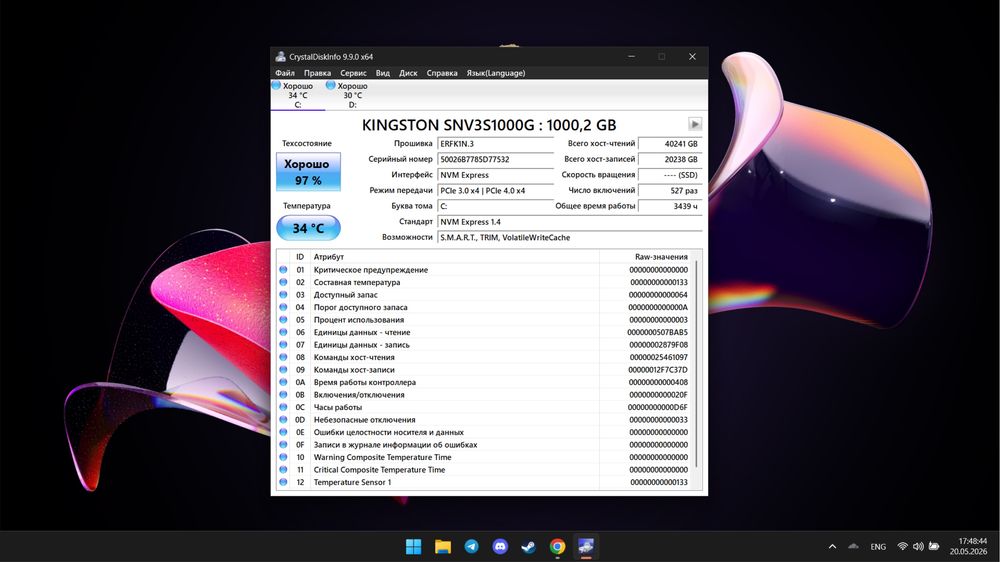Click the serial number field
The height and width of the screenshot is (562, 1000).
pos(496,159)
